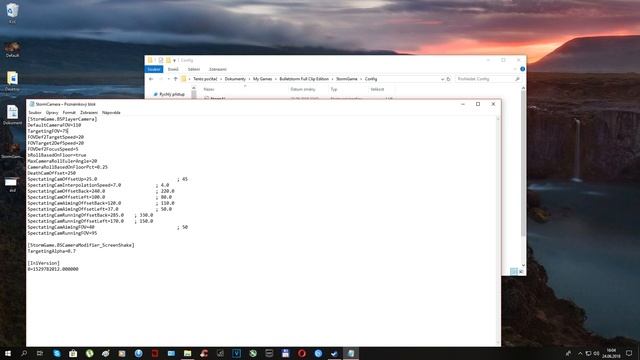Open Microsoft Store taskbar icon
The image size is (640, 360).
pos(73,353)
